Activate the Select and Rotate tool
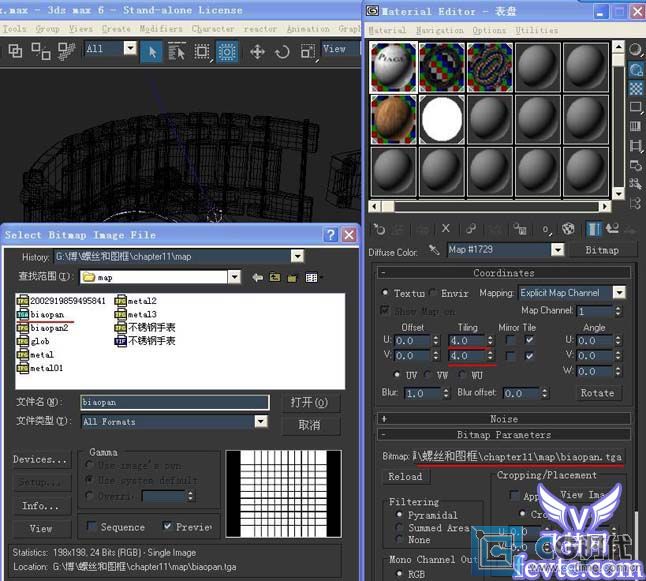 click(283, 52)
